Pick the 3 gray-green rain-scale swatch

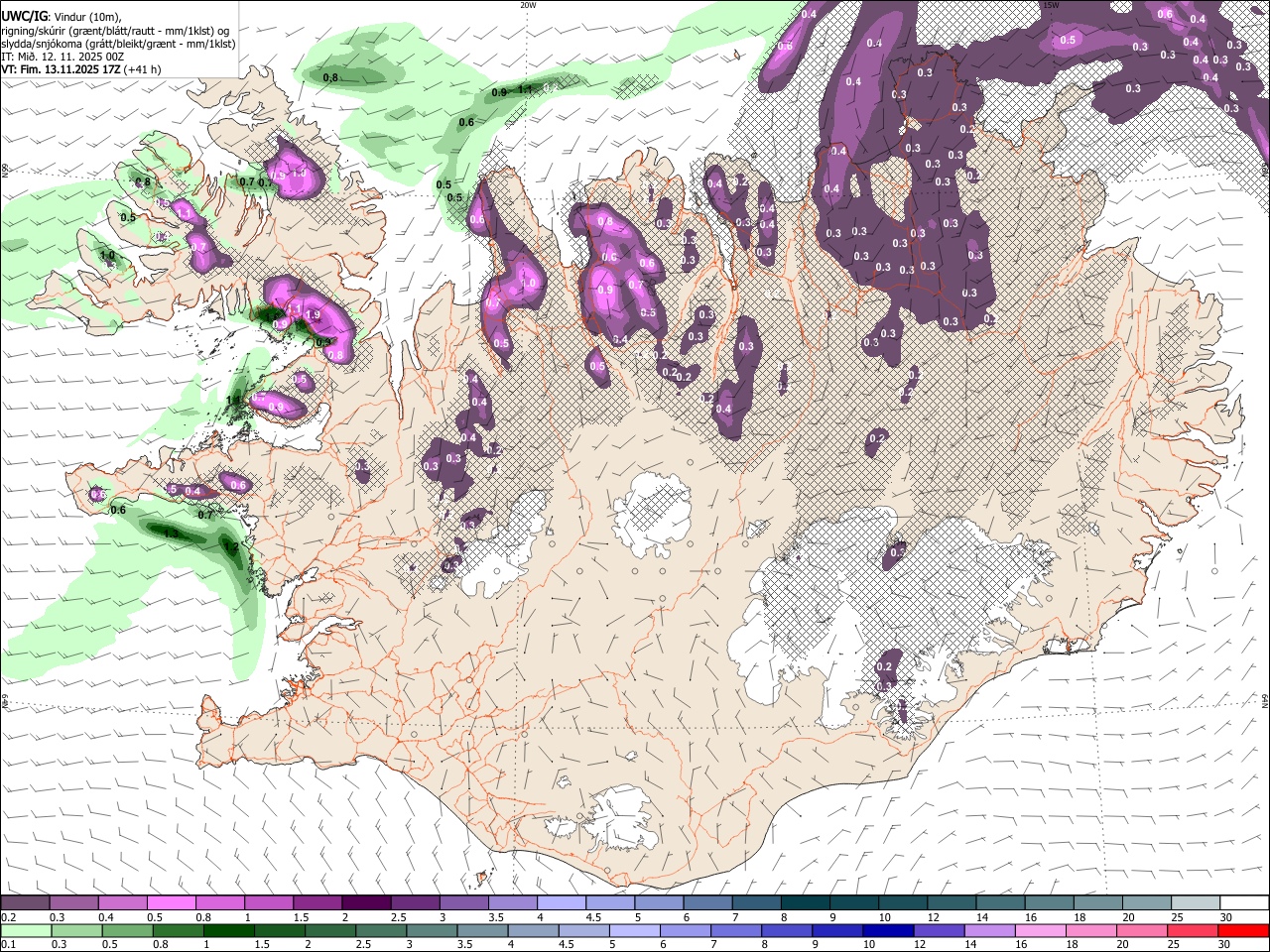[433, 930]
